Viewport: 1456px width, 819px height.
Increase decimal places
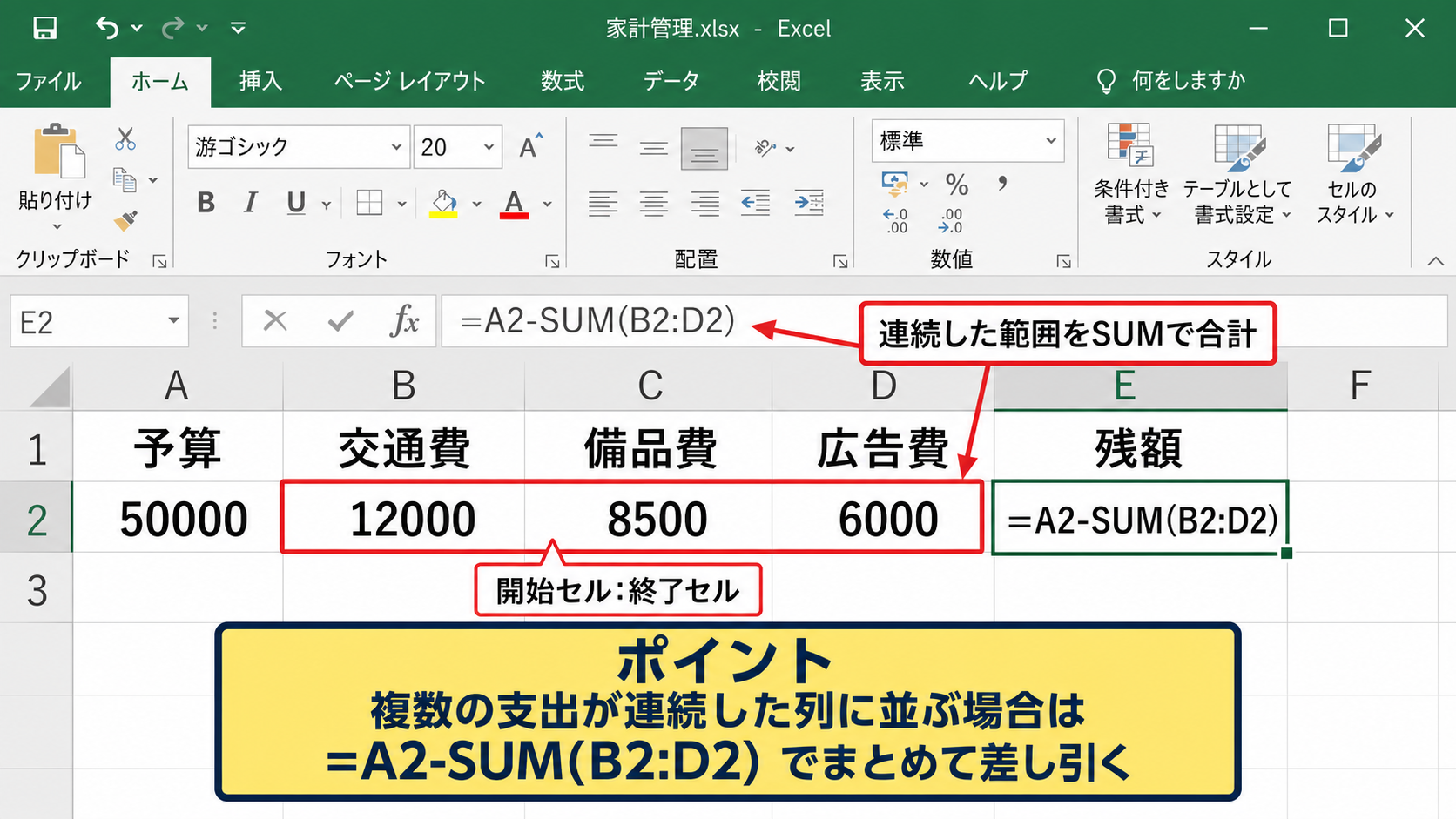[896, 220]
